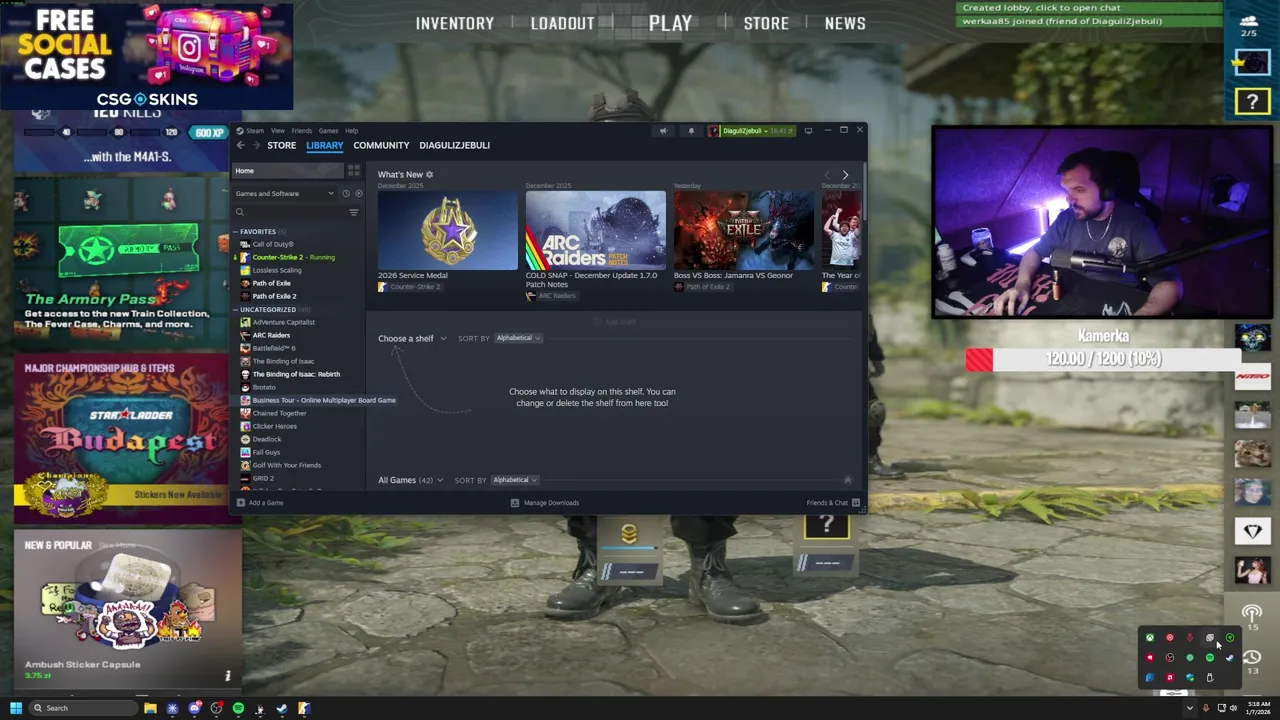Image resolution: width=1280 pixels, height=720 pixels.
Task: Open DiaguliZjebuli account dropdown
Action: (752, 131)
